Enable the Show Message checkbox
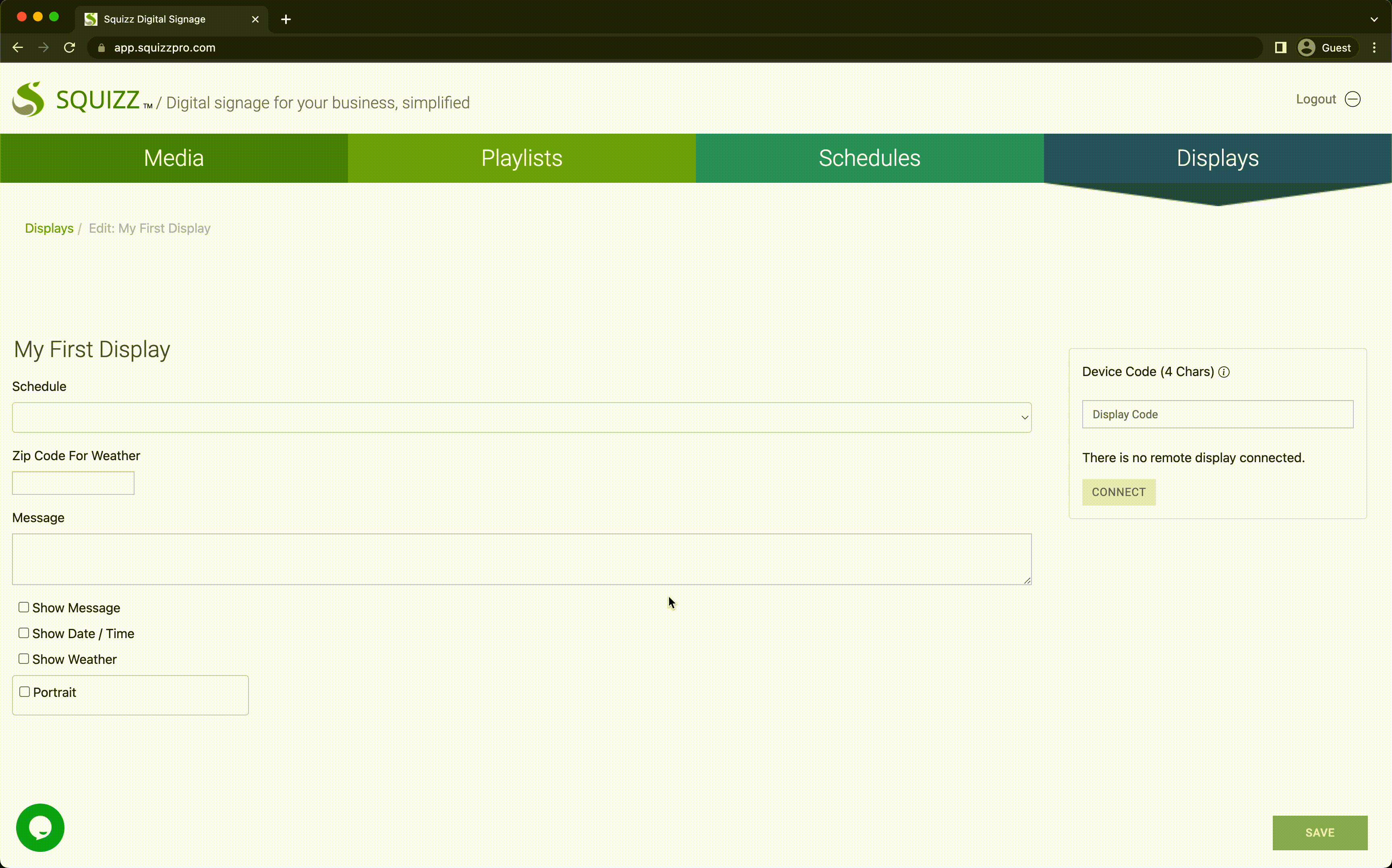The height and width of the screenshot is (868, 1392). coord(23,607)
